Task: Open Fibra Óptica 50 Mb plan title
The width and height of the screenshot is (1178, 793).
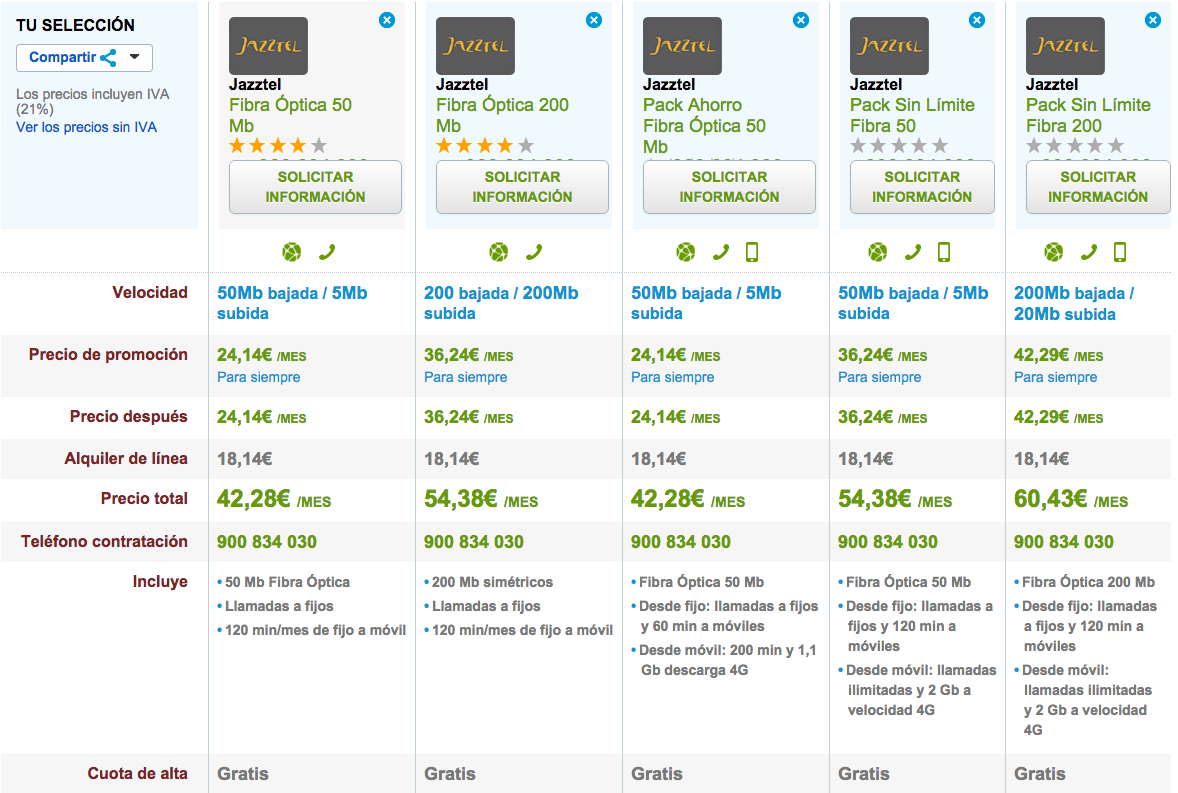Action: [290, 116]
